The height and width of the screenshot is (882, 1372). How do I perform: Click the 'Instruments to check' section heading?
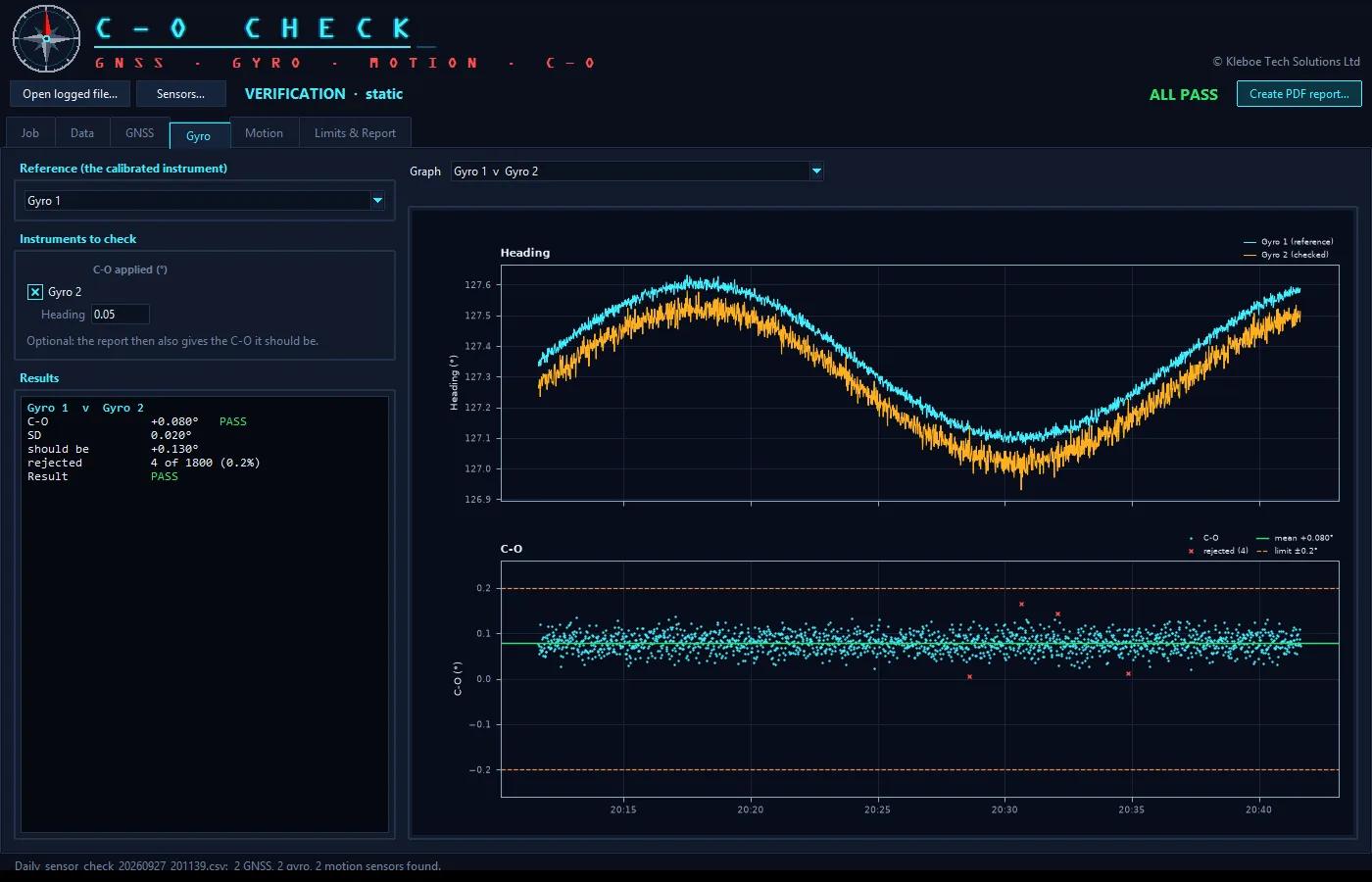click(77, 239)
